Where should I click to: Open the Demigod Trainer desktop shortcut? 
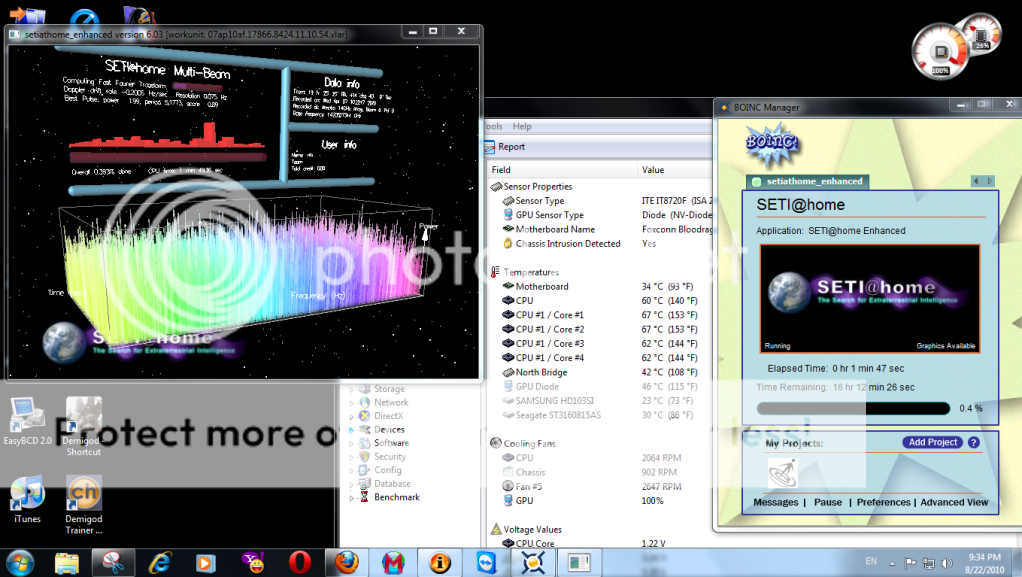click(84, 495)
